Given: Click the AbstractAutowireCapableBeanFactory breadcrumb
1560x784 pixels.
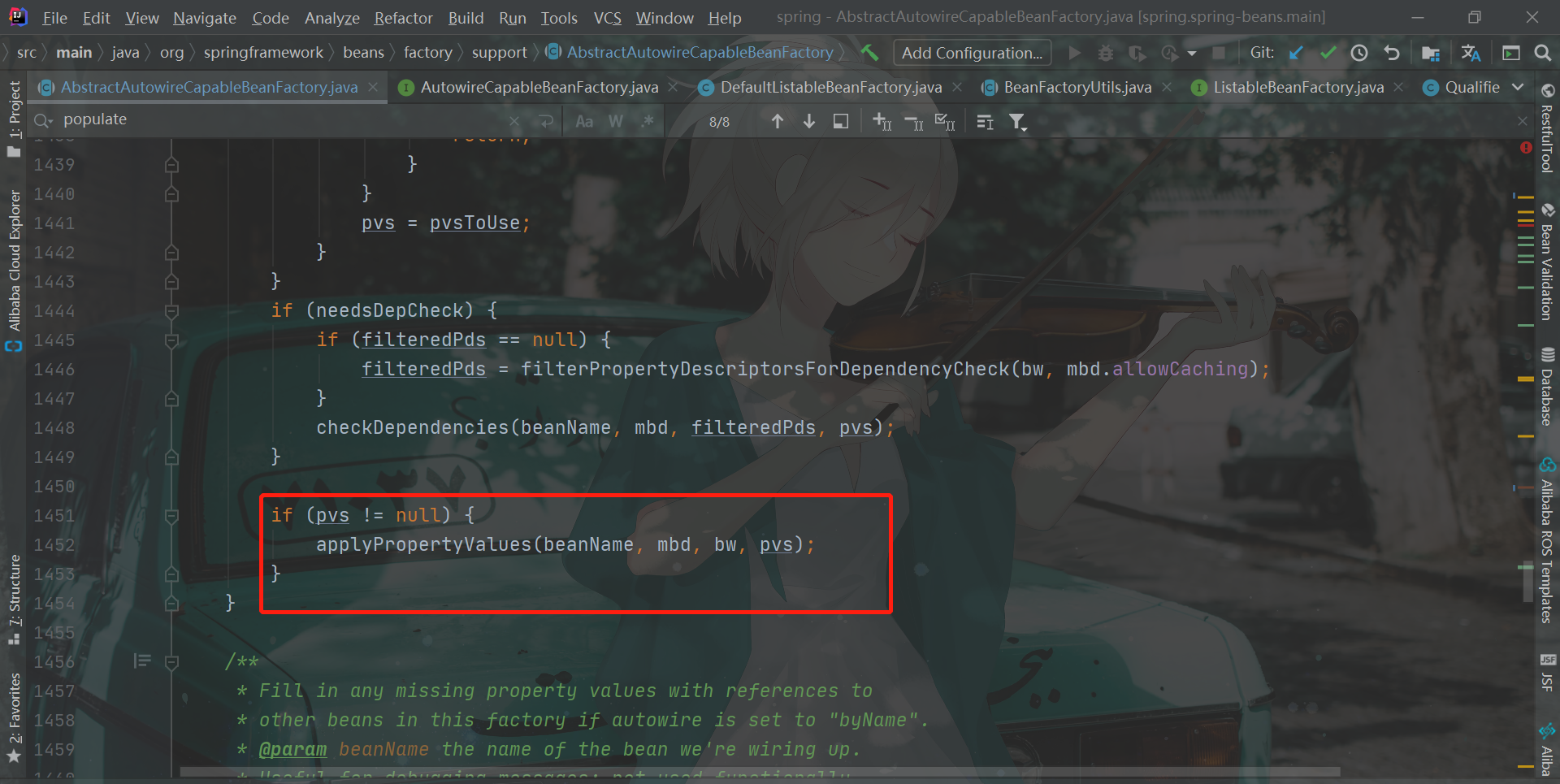Looking at the screenshot, I should coord(691,53).
